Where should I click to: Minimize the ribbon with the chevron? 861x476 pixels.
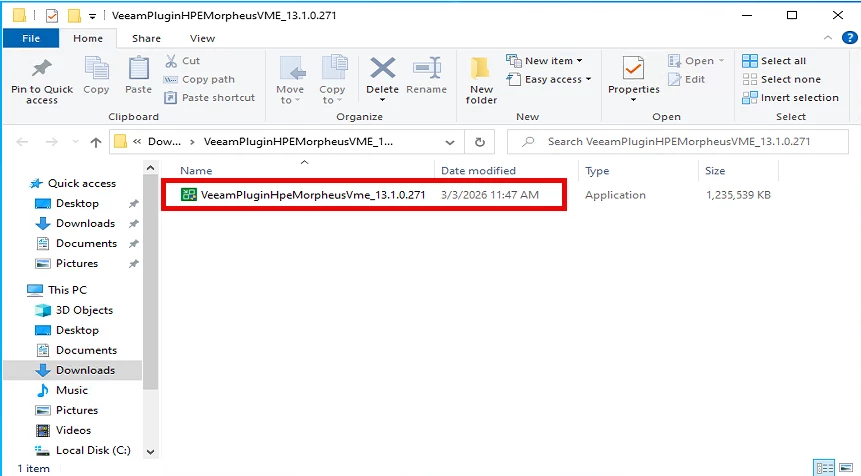pos(828,38)
